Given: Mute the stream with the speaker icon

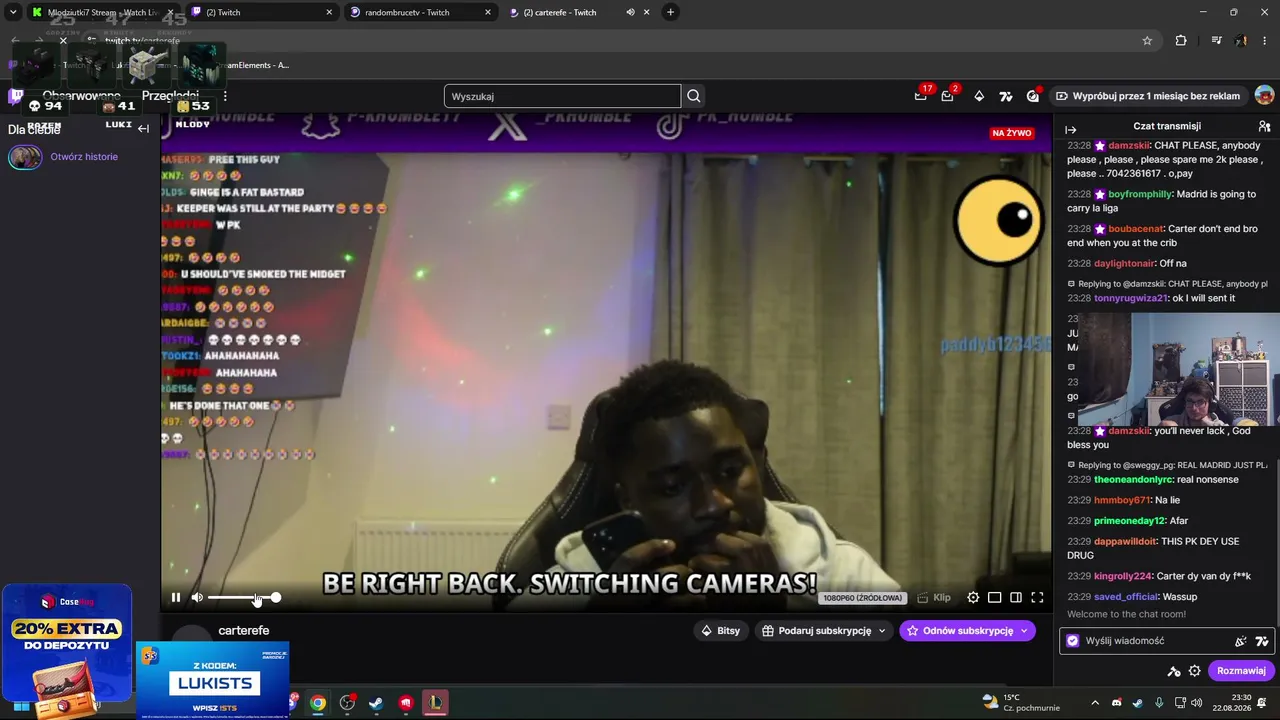Looking at the screenshot, I should tap(197, 598).
